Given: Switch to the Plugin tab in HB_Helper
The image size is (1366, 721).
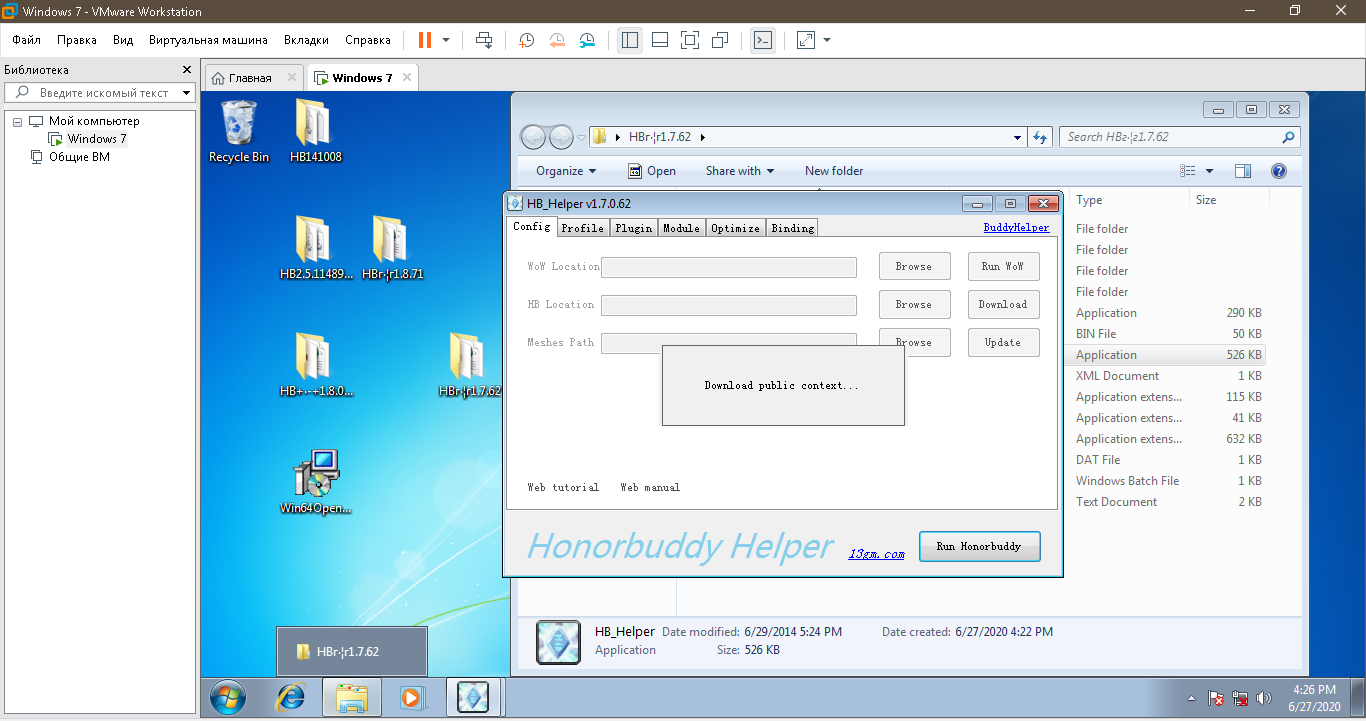Looking at the screenshot, I should pos(633,228).
